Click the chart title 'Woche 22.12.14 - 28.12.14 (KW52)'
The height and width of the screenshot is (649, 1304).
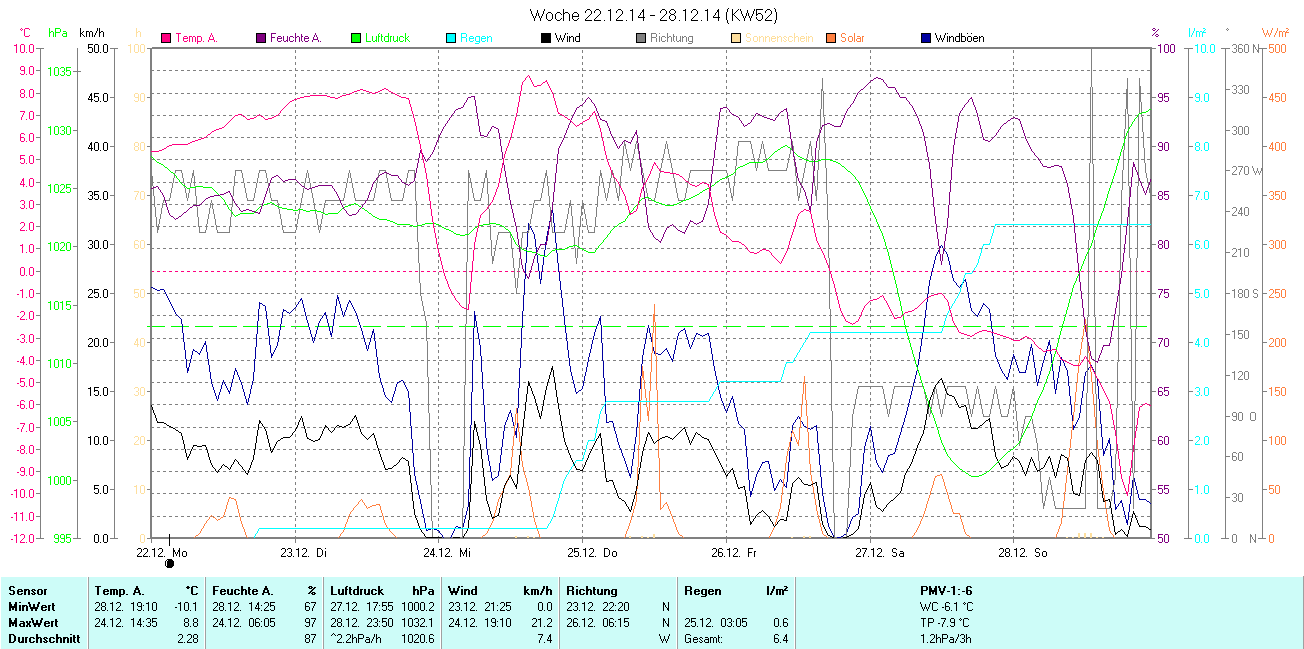655,15
